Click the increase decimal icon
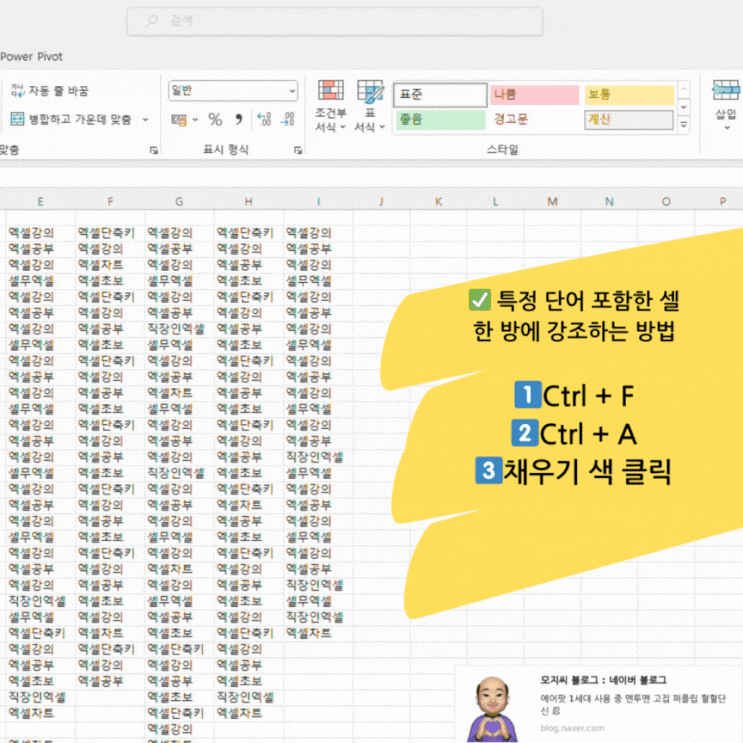 pyautogui.click(x=263, y=119)
